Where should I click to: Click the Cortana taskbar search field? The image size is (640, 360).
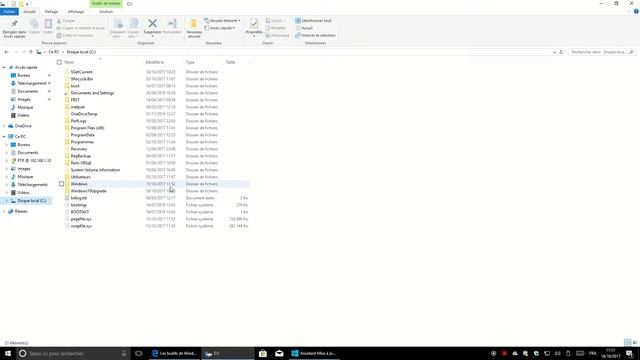[x=74, y=353]
